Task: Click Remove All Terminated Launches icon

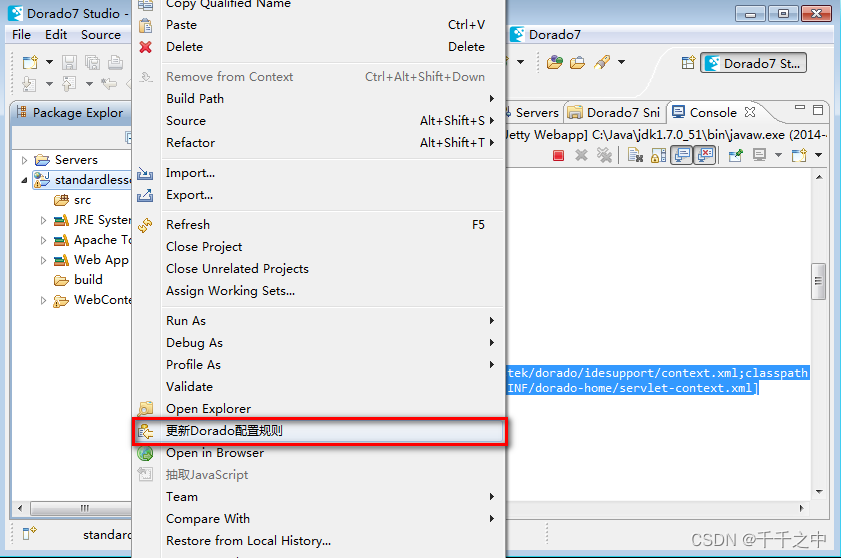Action: click(x=604, y=156)
